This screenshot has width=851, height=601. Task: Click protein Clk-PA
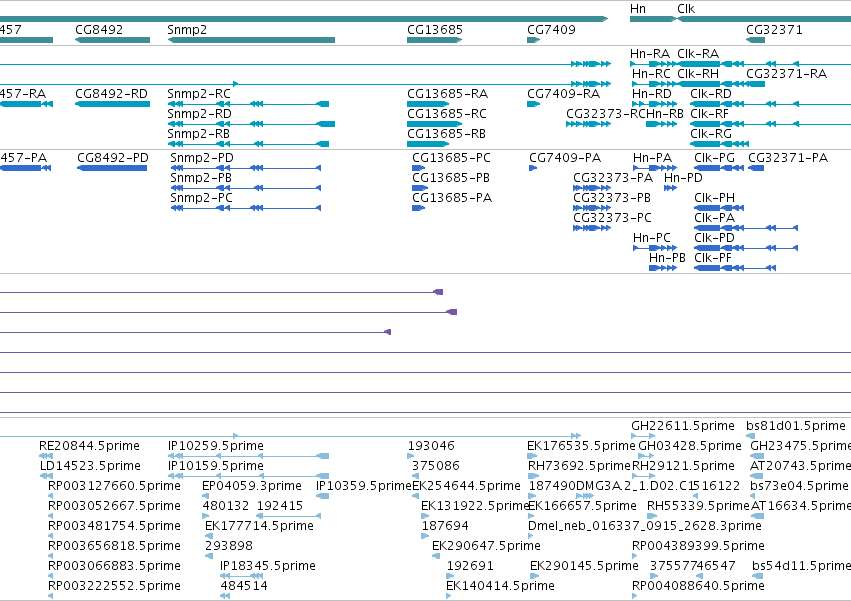[714, 218]
